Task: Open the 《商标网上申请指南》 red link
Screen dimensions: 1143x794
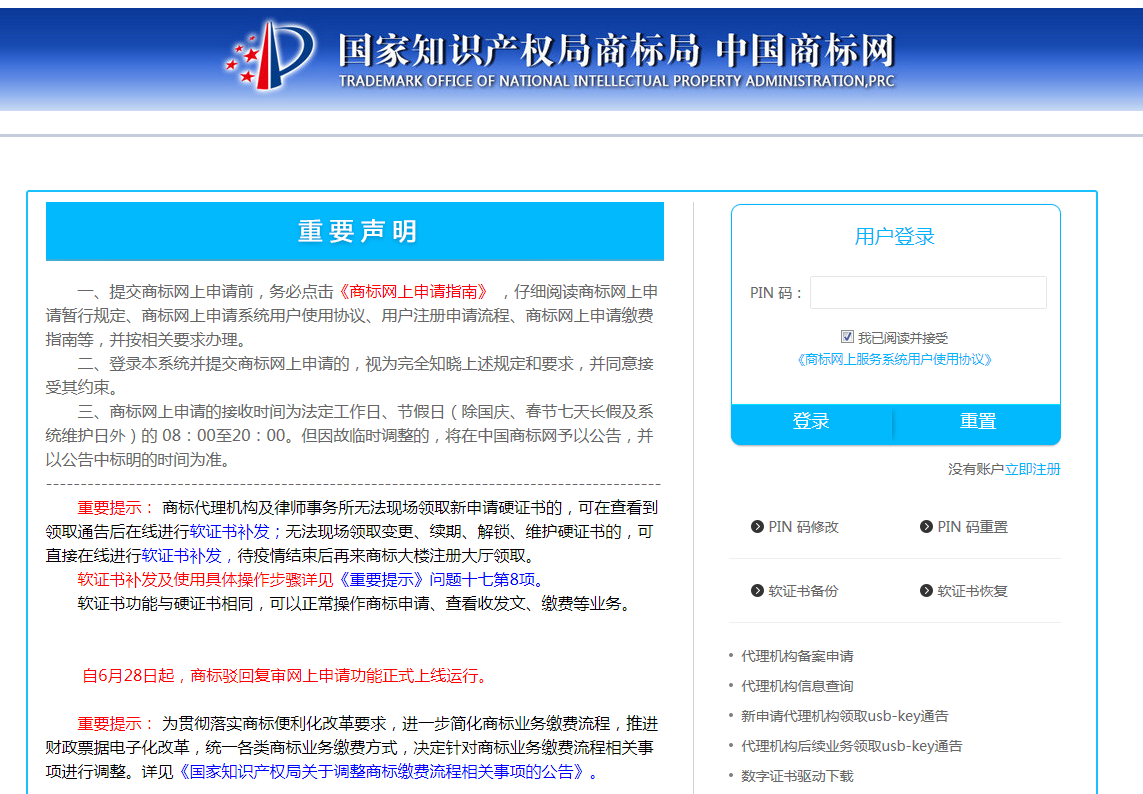Action: point(413,292)
